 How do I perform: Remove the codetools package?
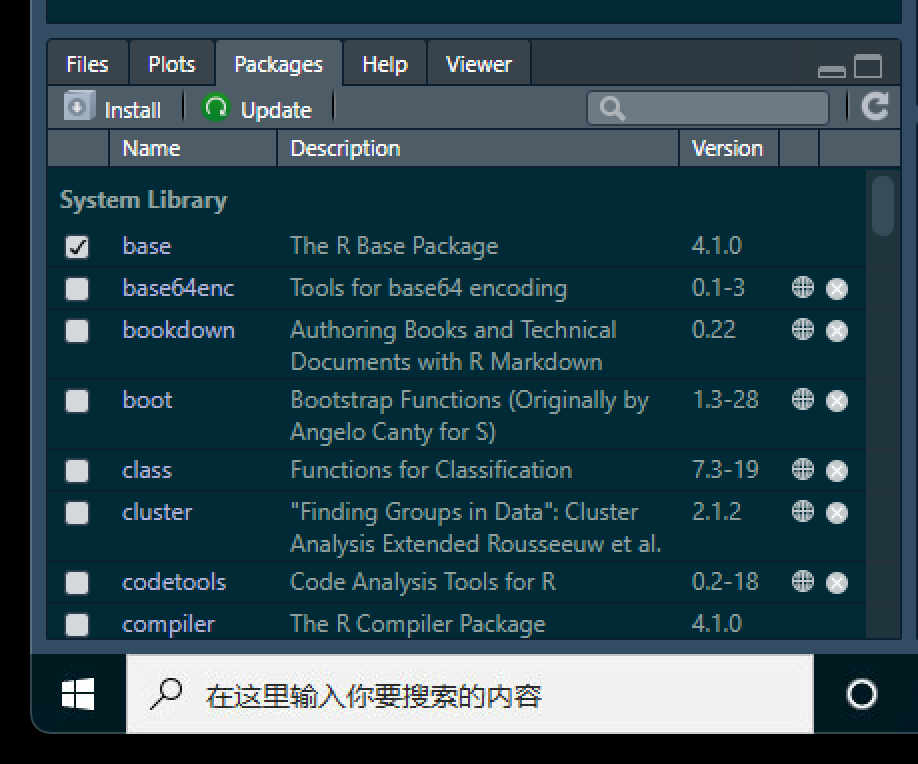tap(837, 583)
